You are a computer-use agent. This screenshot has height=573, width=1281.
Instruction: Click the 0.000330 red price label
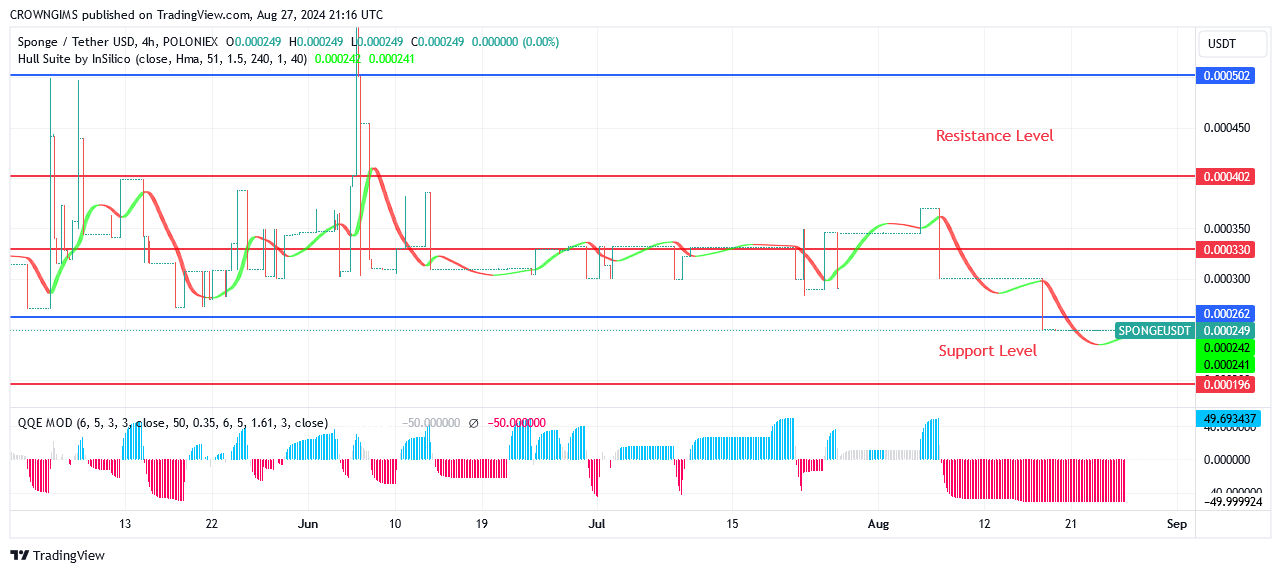tap(1227, 249)
